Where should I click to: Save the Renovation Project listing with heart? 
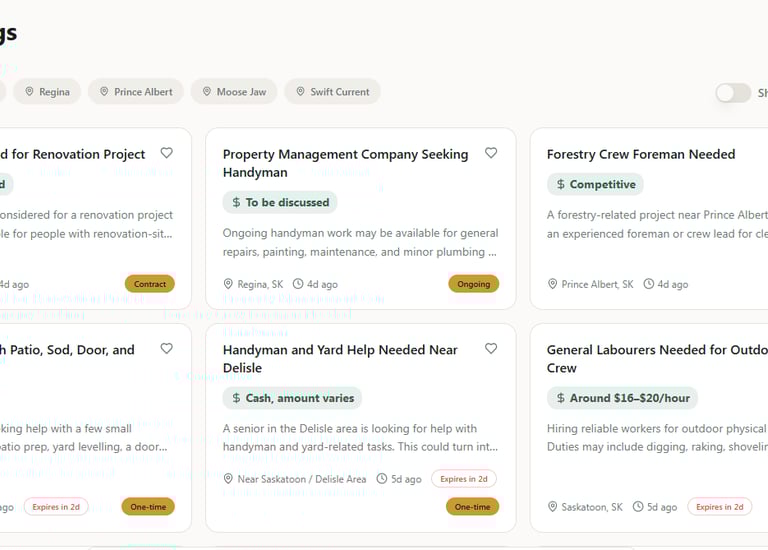[x=167, y=153]
